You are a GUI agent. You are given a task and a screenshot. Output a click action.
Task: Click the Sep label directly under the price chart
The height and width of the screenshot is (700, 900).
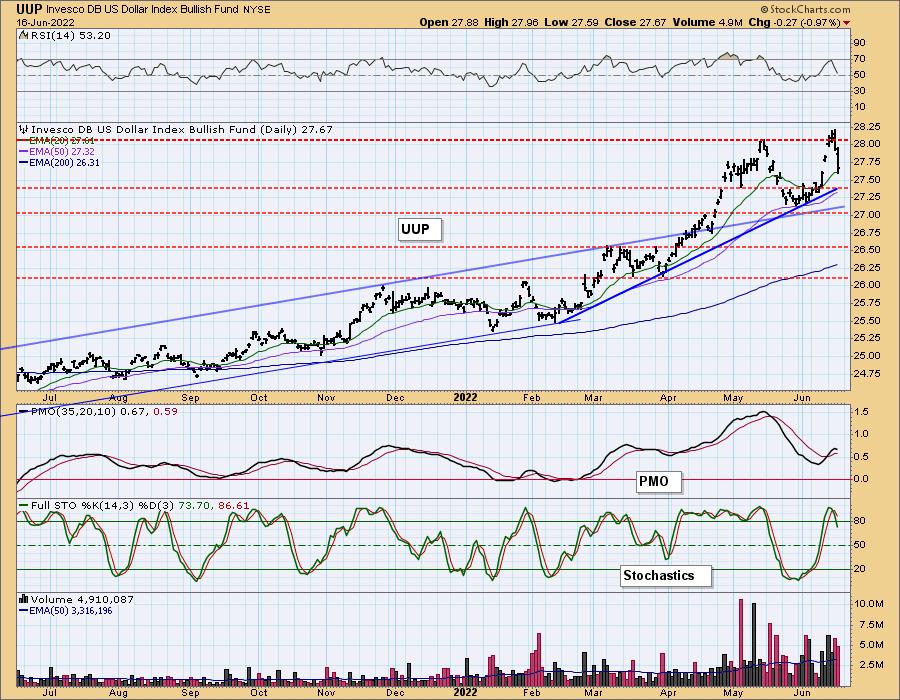click(190, 397)
